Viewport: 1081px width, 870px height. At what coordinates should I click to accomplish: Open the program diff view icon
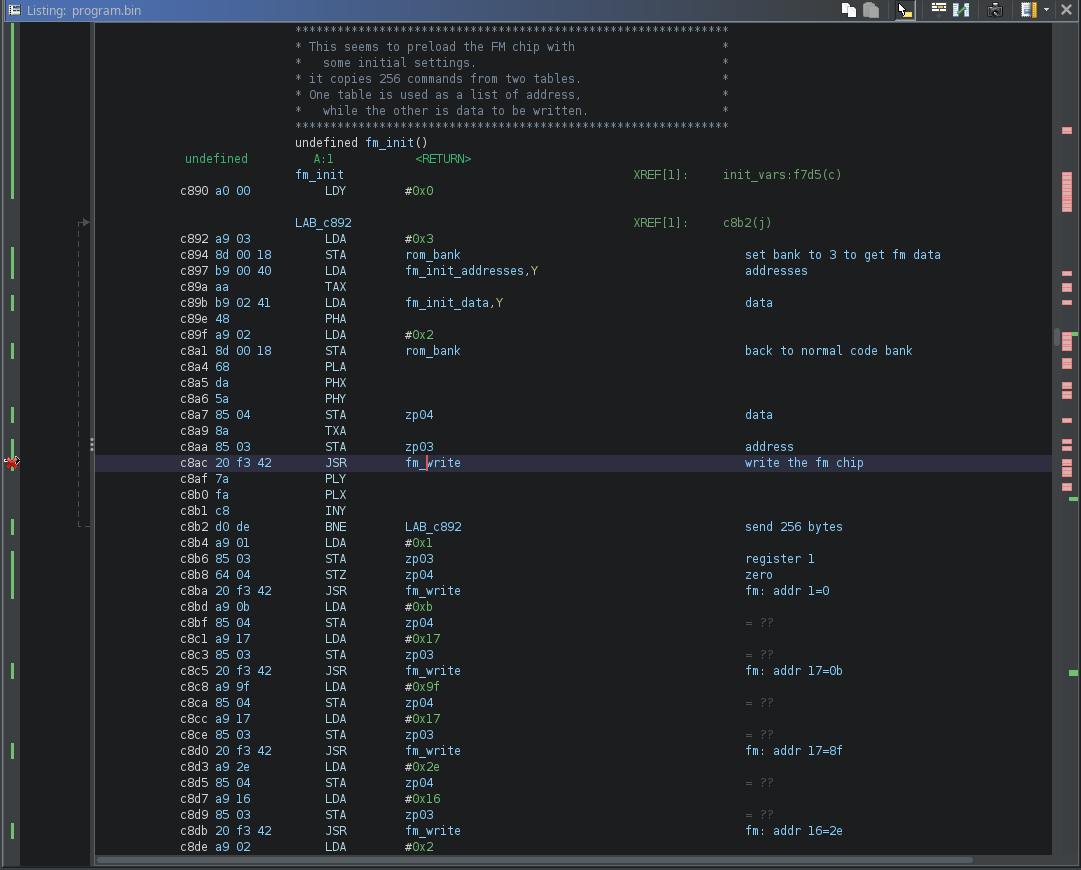click(x=961, y=10)
